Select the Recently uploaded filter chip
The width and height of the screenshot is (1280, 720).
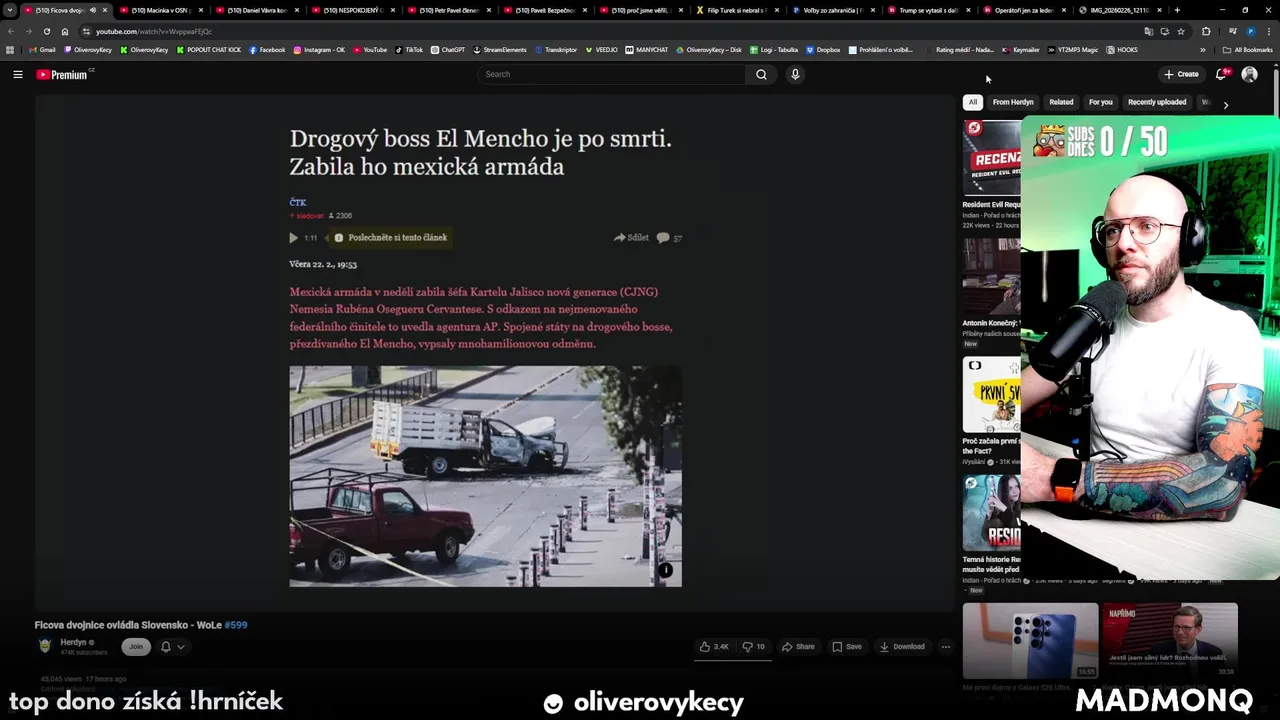point(1157,102)
